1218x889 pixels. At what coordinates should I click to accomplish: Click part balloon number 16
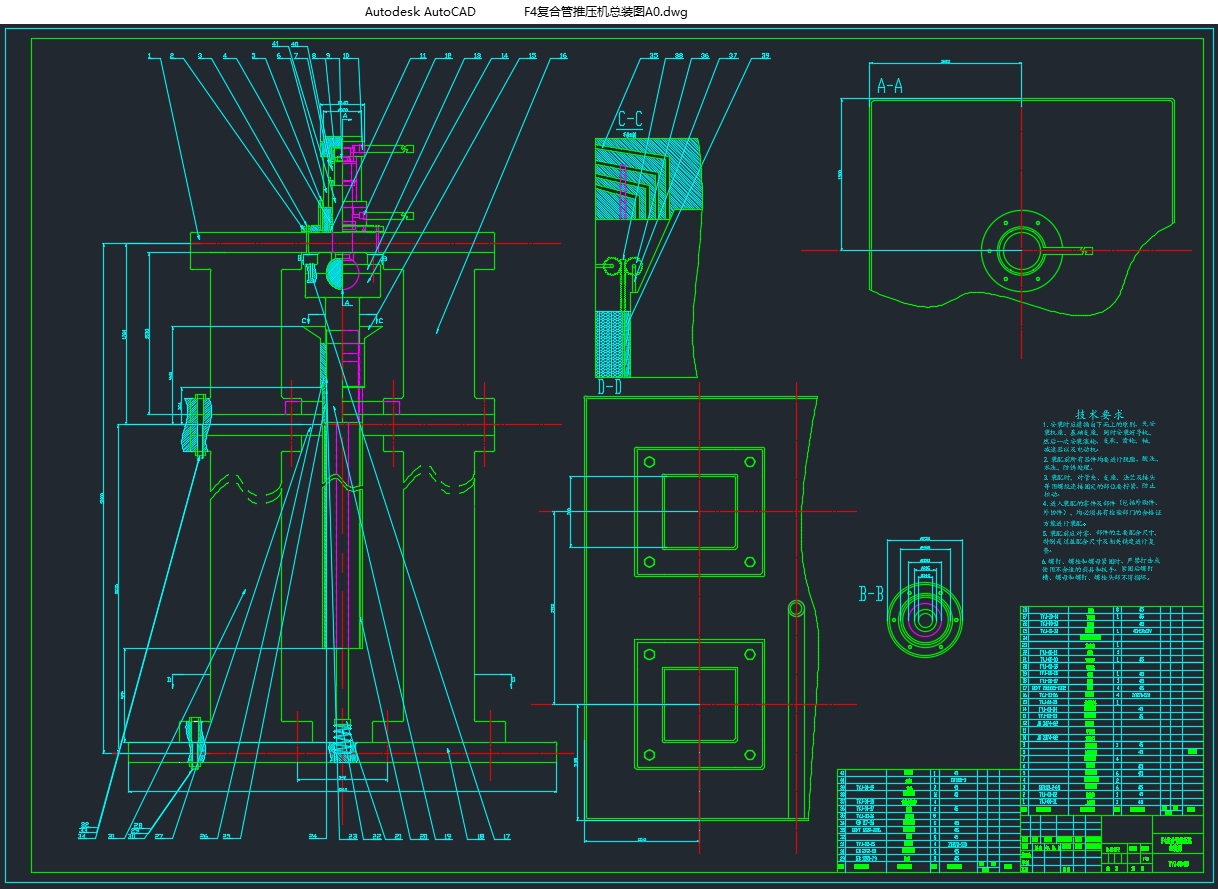pos(563,57)
